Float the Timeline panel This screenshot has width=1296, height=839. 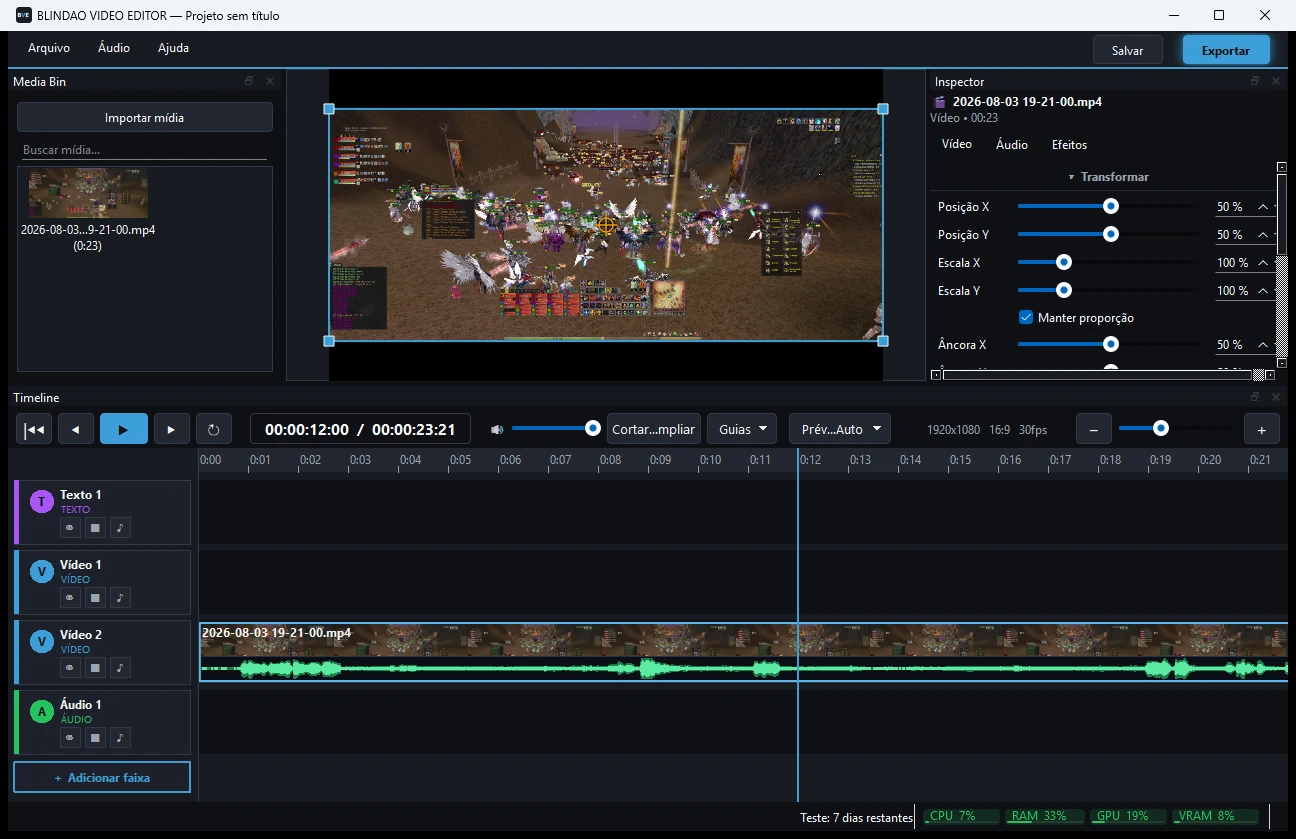pos(1255,398)
